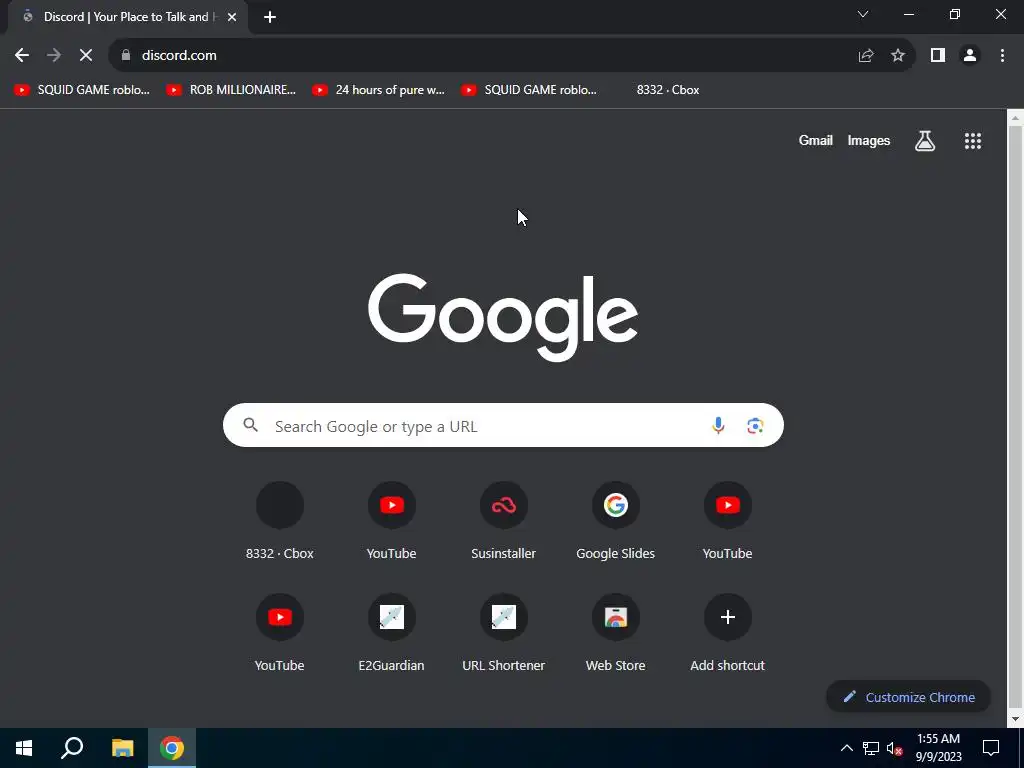Image resolution: width=1024 pixels, height=768 pixels.
Task: Open File Explorer from the taskbar
Action: [122, 748]
